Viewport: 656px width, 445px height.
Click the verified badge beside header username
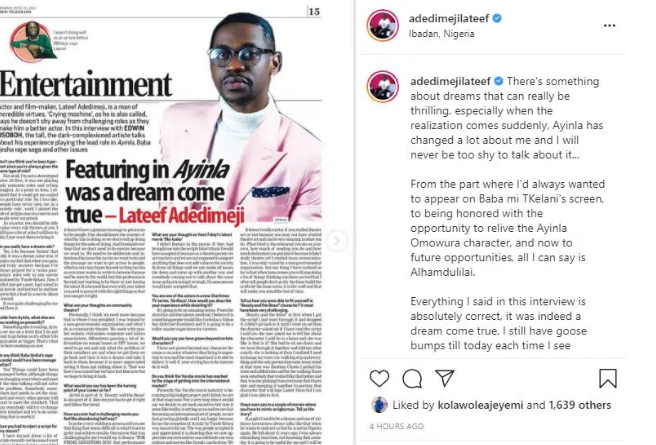point(497,18)
